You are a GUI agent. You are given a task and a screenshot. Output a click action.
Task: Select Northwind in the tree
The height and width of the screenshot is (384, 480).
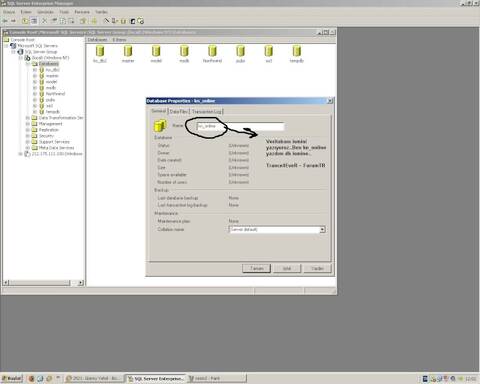click(55, 94)
